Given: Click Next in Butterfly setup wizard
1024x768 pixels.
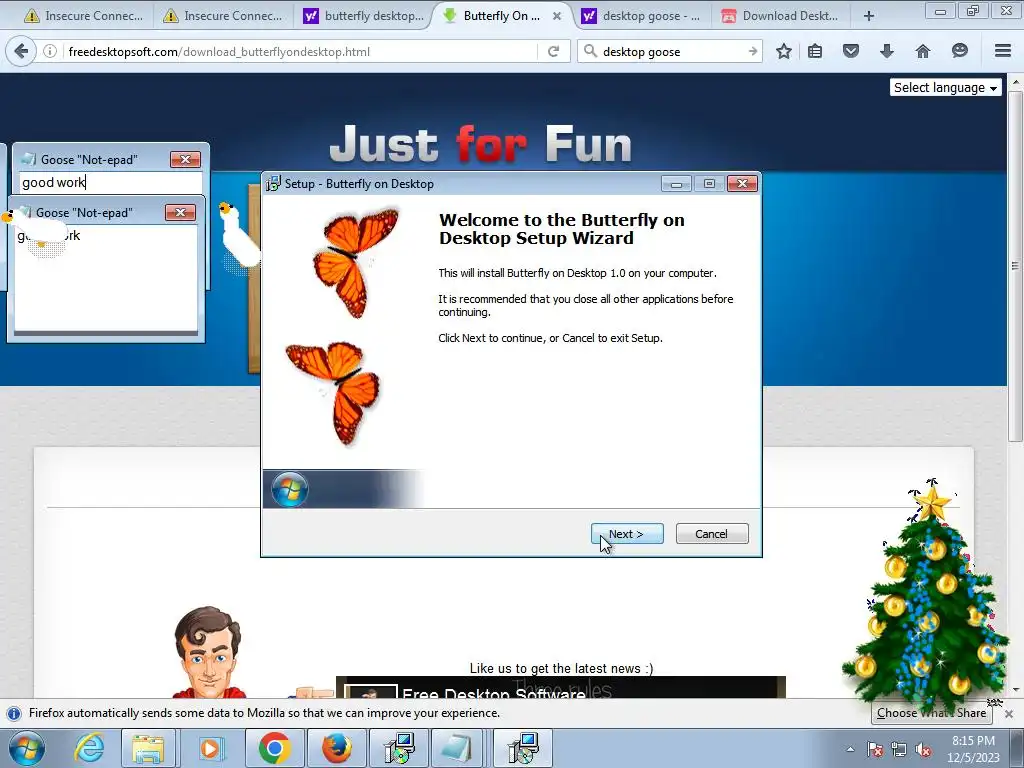Looking at the screenshot, I should coord(627,534).
